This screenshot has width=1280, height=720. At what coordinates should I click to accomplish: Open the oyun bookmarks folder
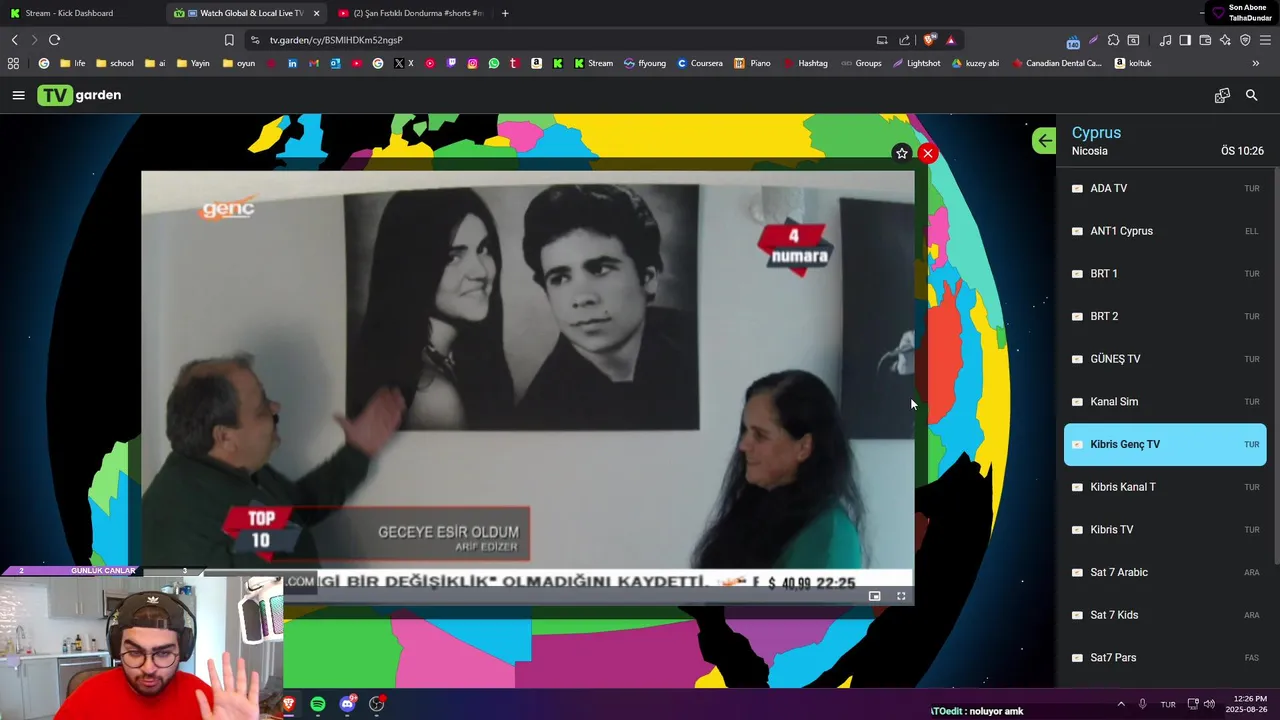(x=239, y=63)
